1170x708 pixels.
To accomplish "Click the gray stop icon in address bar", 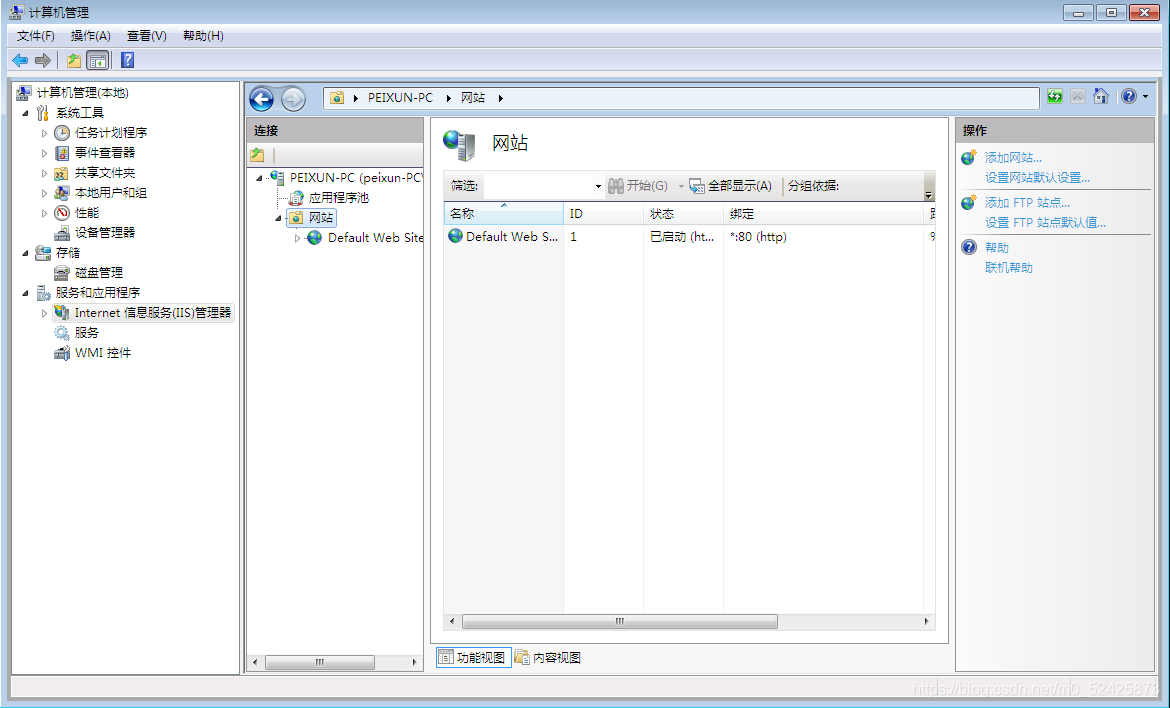I will (x=1077, y=96).
